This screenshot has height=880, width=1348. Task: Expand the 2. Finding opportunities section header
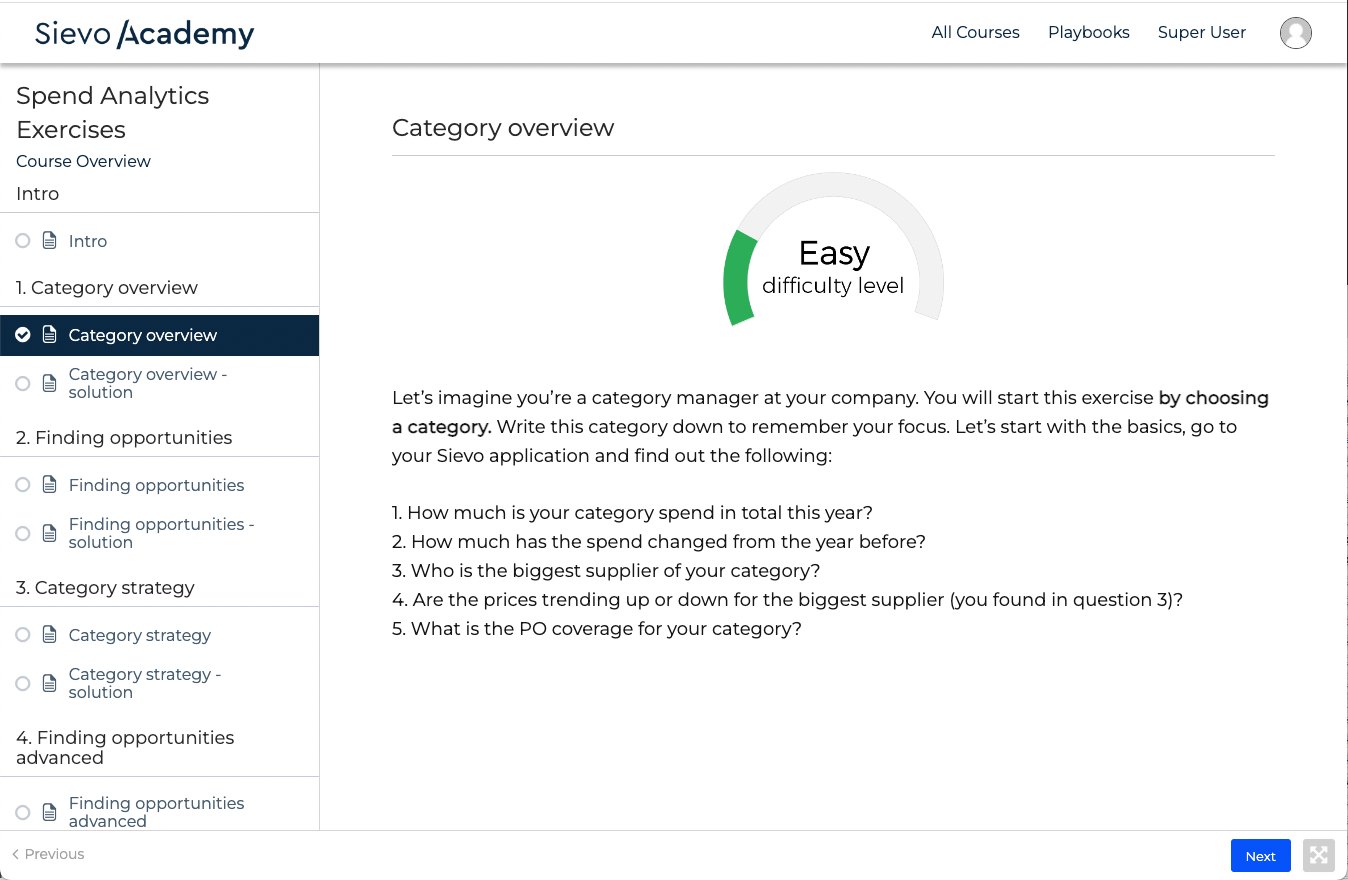click(x=124, y=438)
